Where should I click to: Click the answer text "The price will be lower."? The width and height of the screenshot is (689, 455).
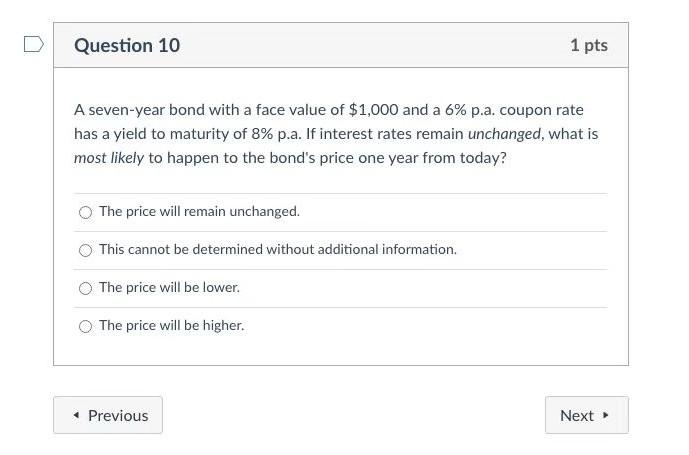point(169,287)
